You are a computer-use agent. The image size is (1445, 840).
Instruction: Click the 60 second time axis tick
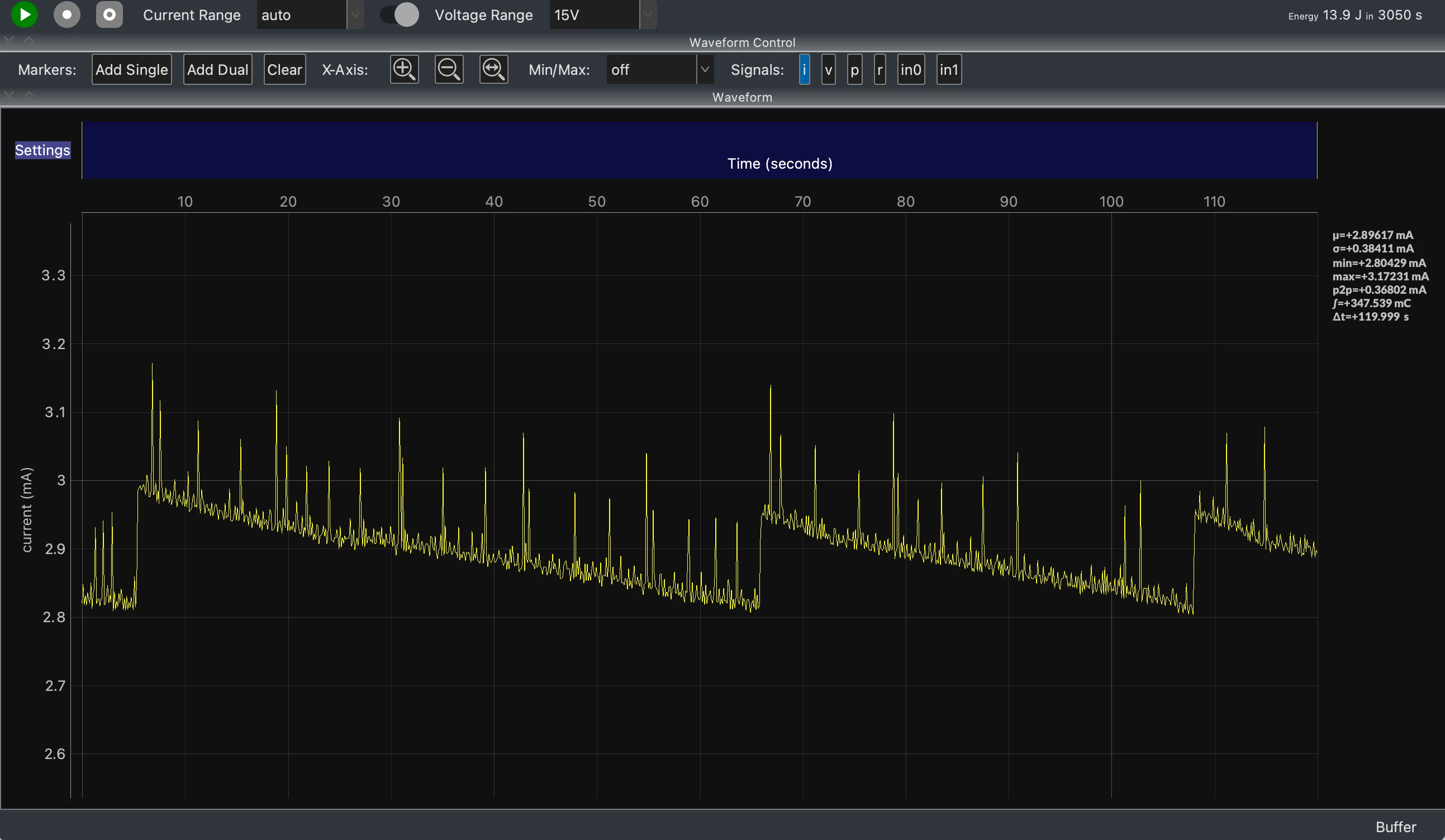point(700,202)
